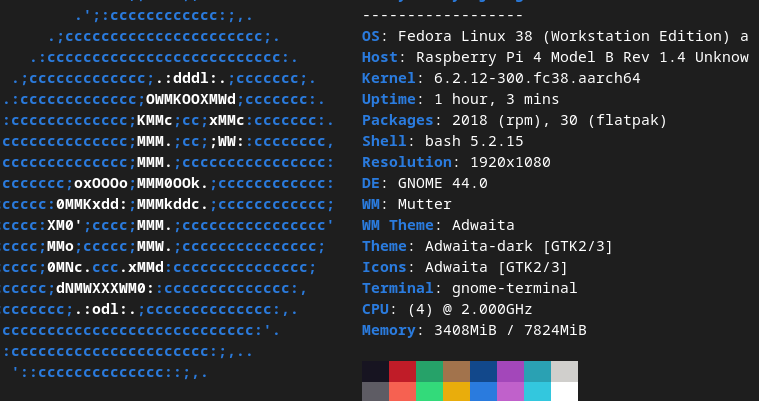
Task: Click the CPU (4) @ 2.000GHz line
Action: 447,309
